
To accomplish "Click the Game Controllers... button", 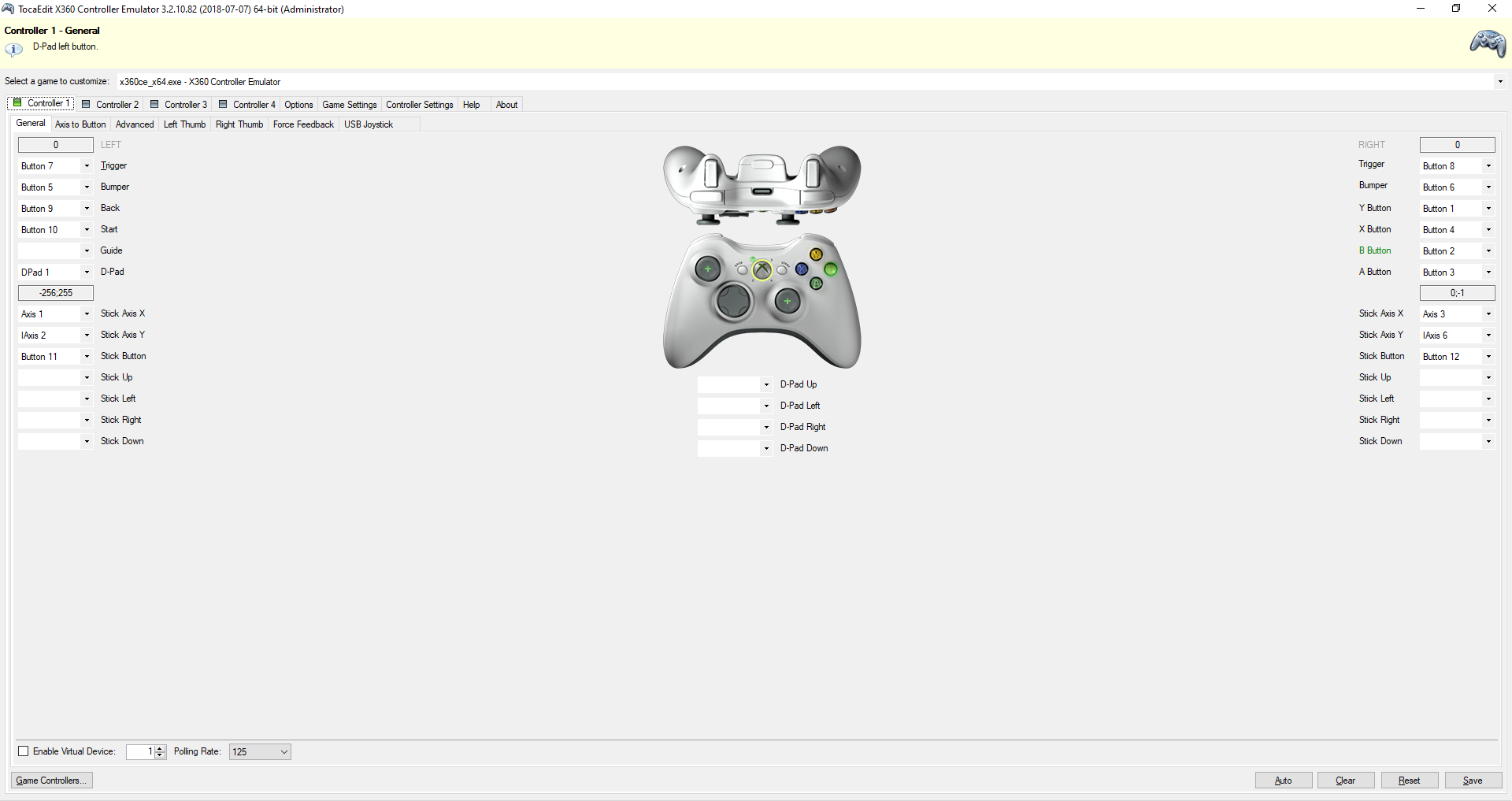I will click(52, 781).
